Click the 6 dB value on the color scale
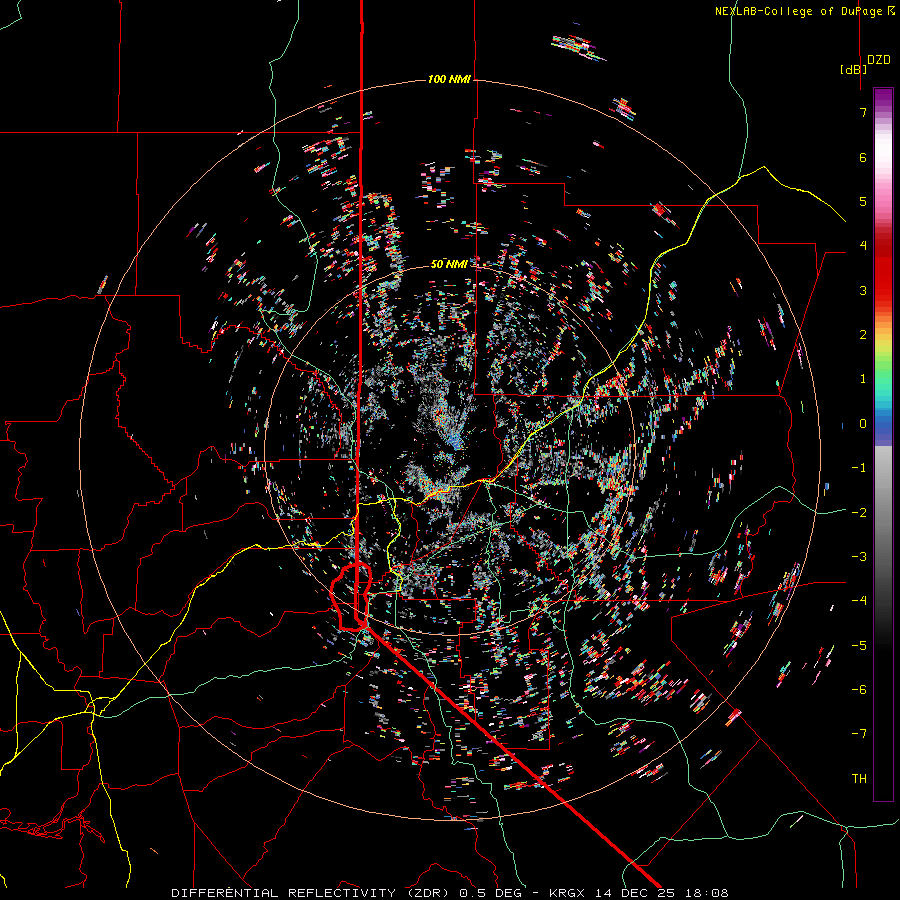 click(863, 157)
